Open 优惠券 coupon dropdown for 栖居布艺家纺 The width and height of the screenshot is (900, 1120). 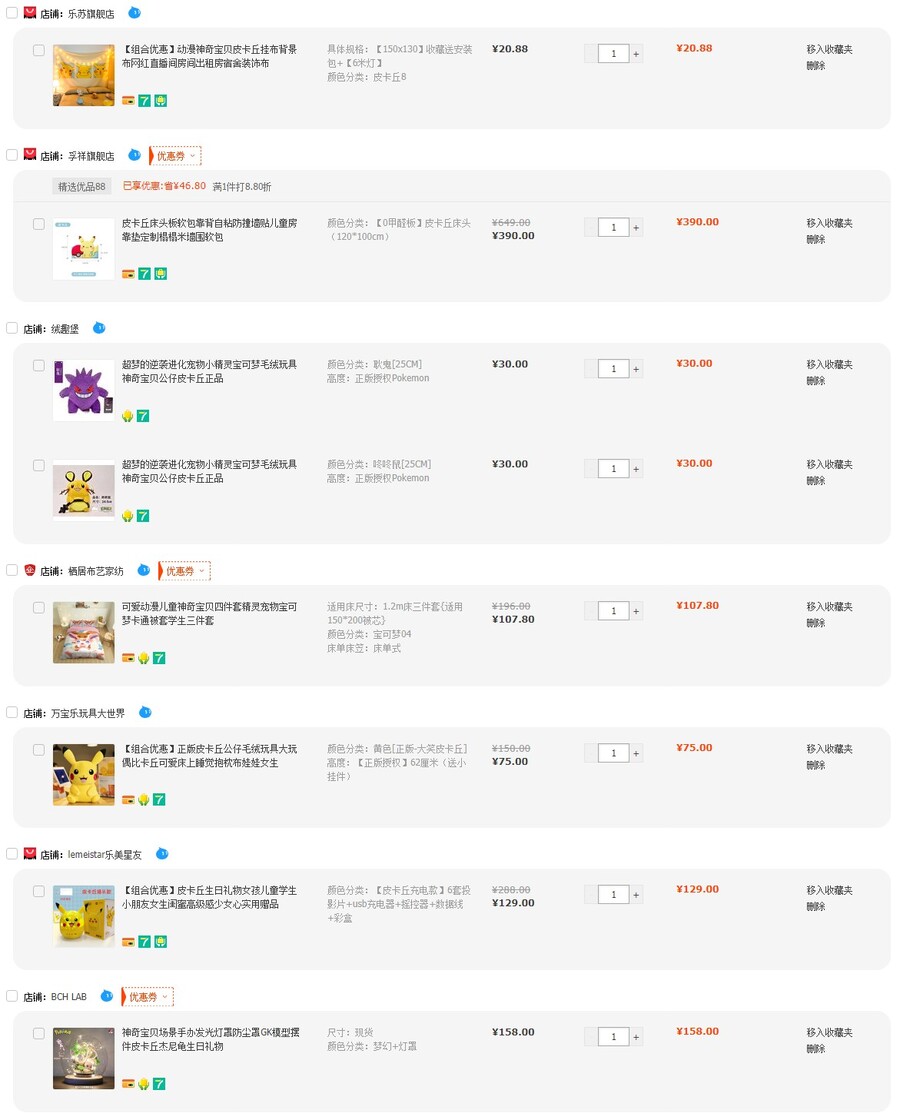coord(185,571)
